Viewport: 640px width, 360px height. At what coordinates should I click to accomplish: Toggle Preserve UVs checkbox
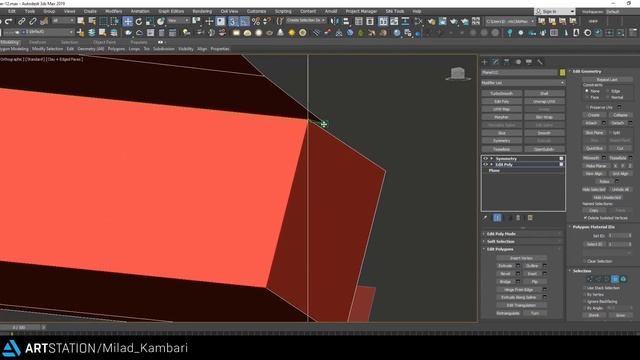pyautogui.click(x=587, y=107)
